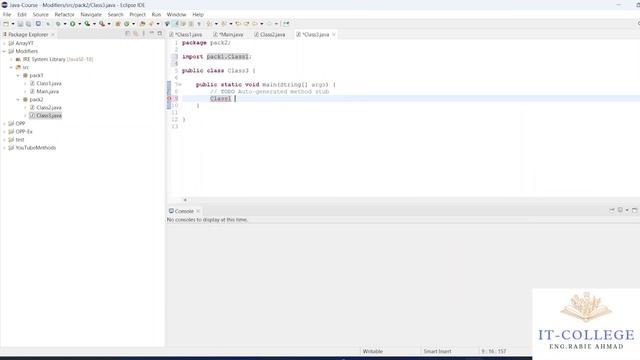The height and width of the screenshot is (360, 640).
Task: Toggle Show Whitespace Characters toolbar button
Action: tap(199, 24)
